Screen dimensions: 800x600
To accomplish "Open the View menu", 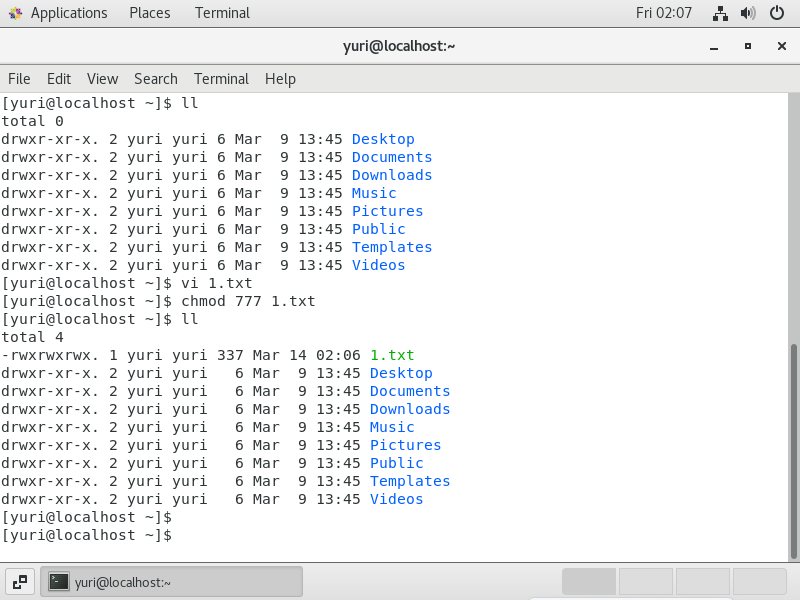I will coord(102,78).
